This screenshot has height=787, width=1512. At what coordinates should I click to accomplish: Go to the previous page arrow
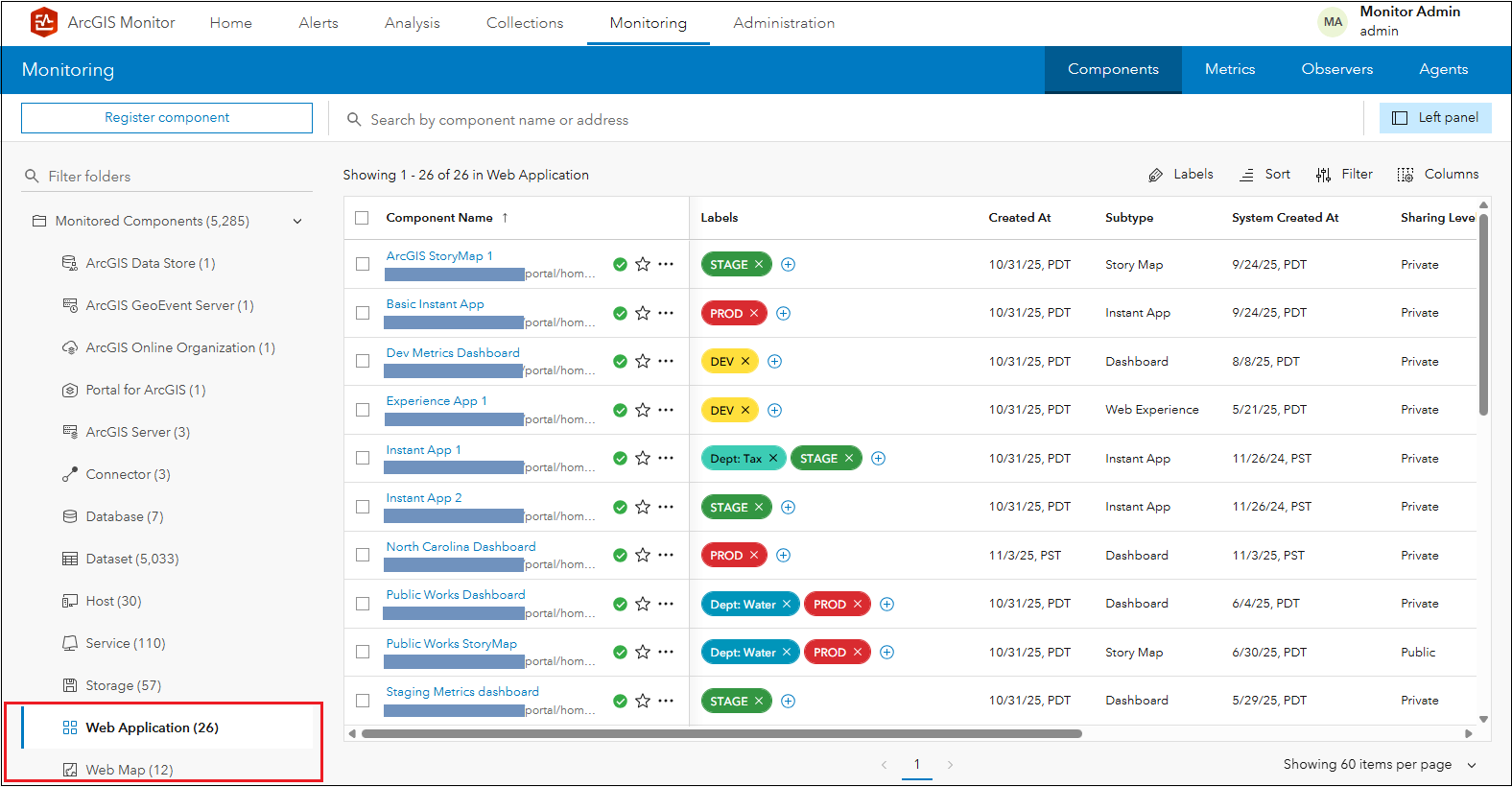click(884, 765)
